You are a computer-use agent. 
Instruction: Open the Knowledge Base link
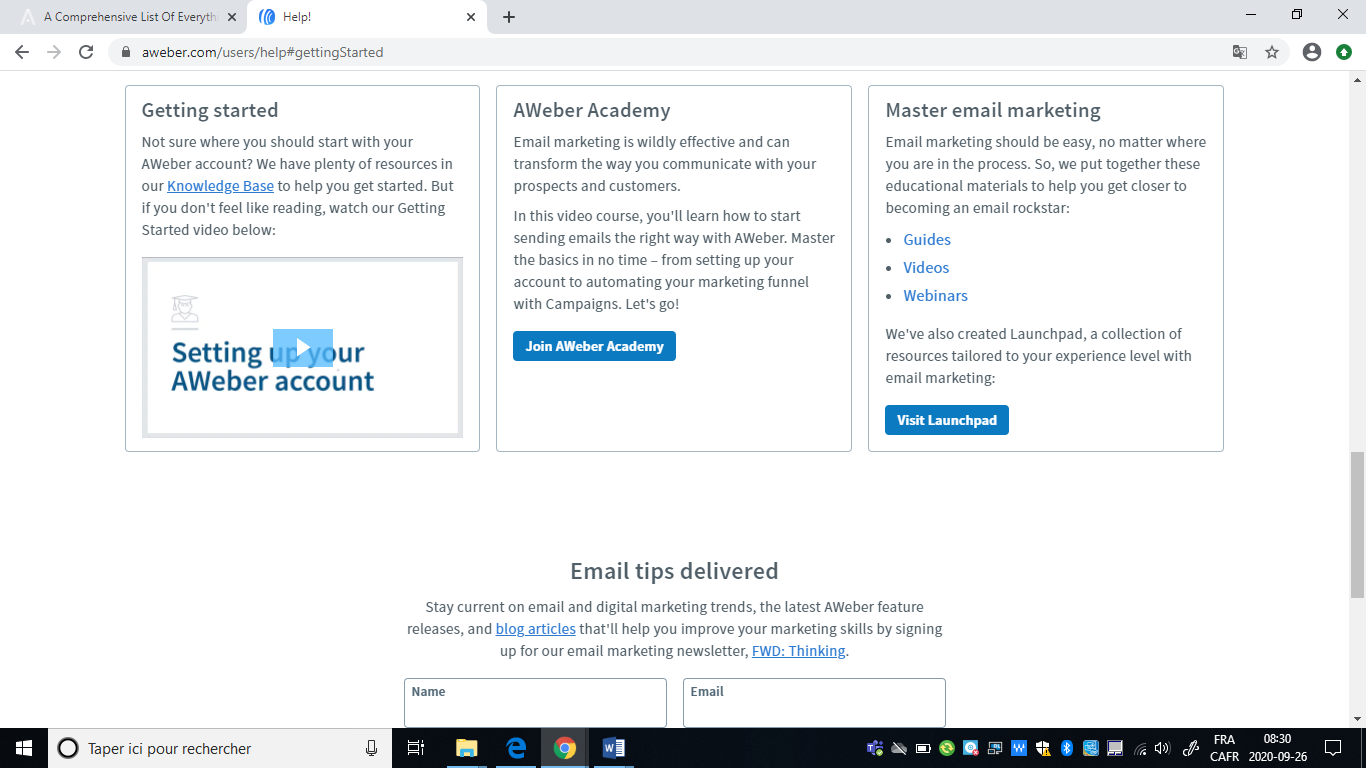tap(220, 186)
